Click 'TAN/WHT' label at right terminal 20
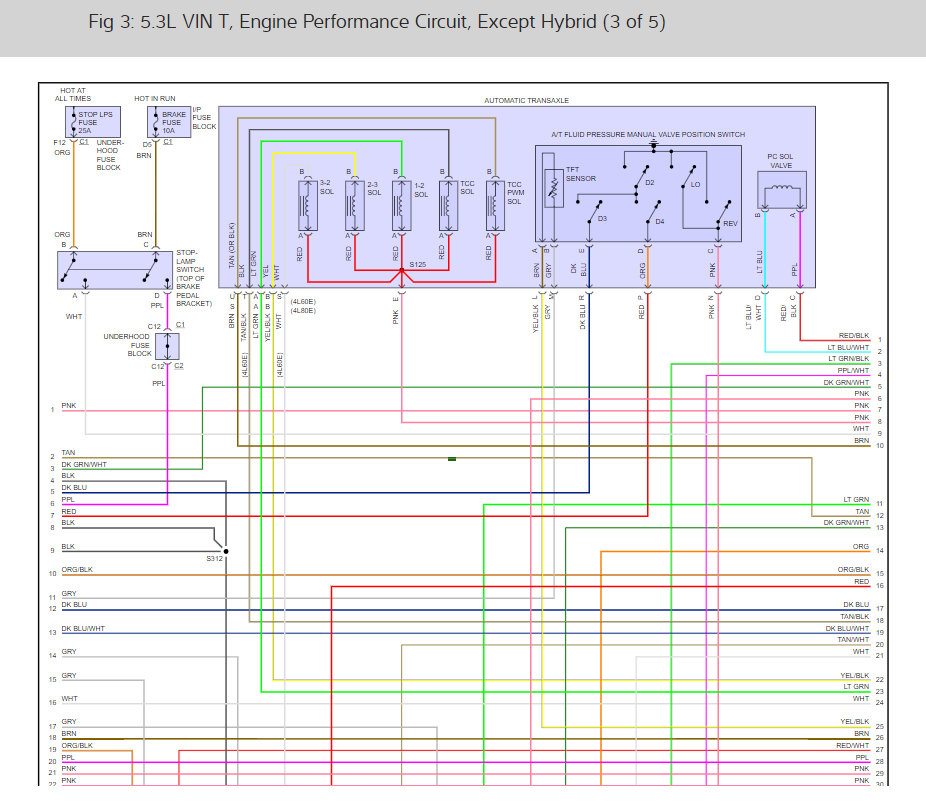This screenshot has width=926, height=811. point(853,640)
